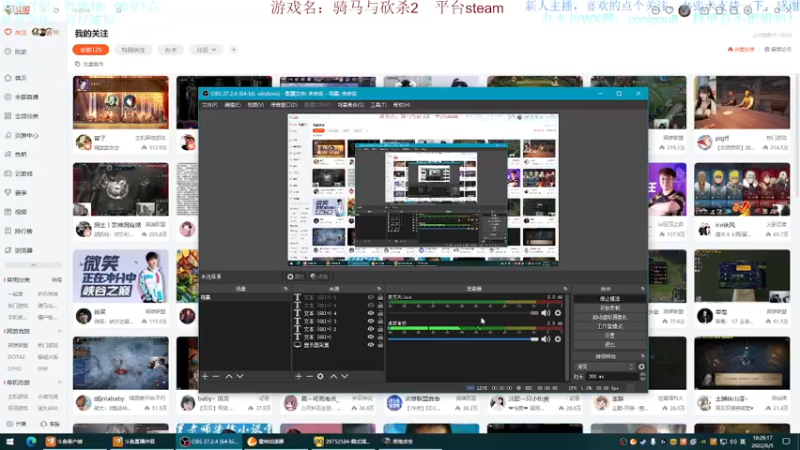Open desktop audio settings gear
800x450 pixels.
pyautogui.click(x=558, y=339)
